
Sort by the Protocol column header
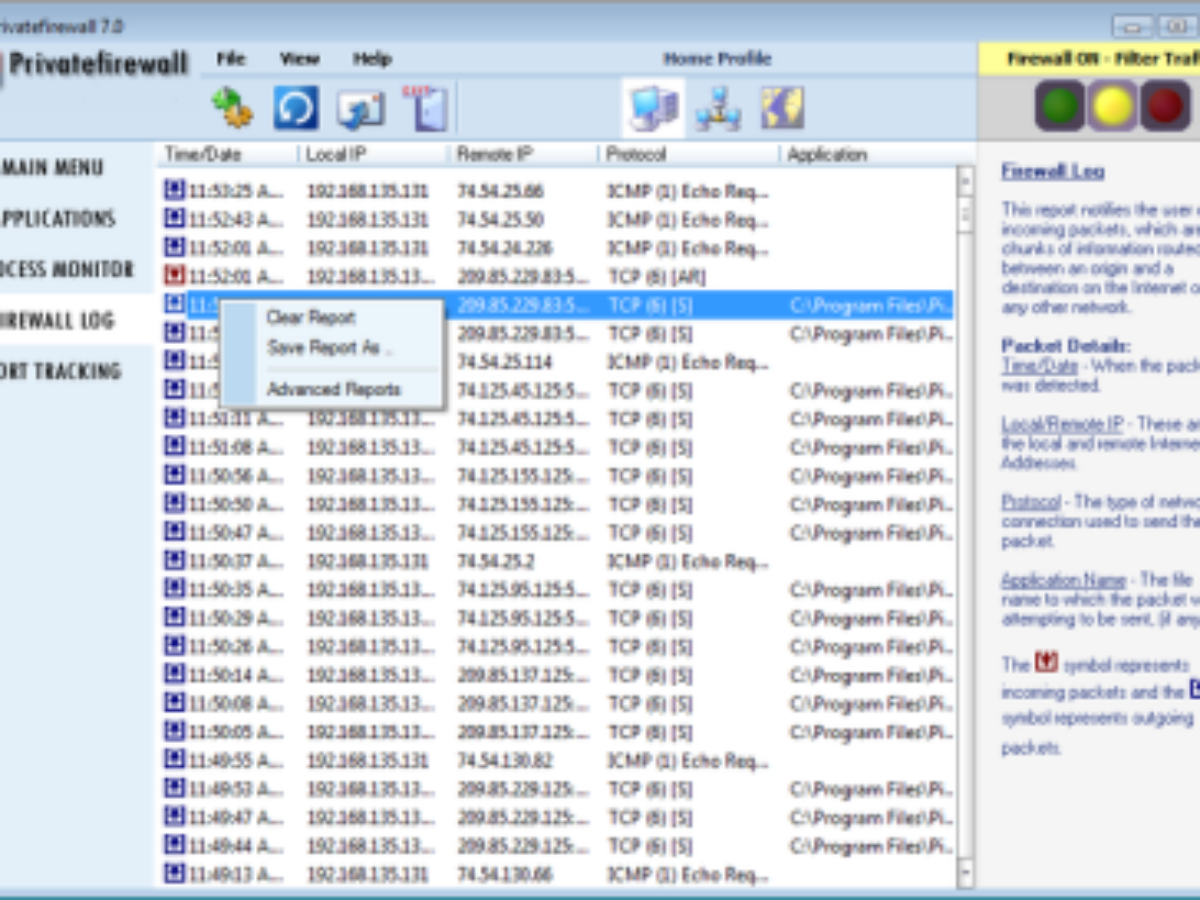click(x=688, y=154)
